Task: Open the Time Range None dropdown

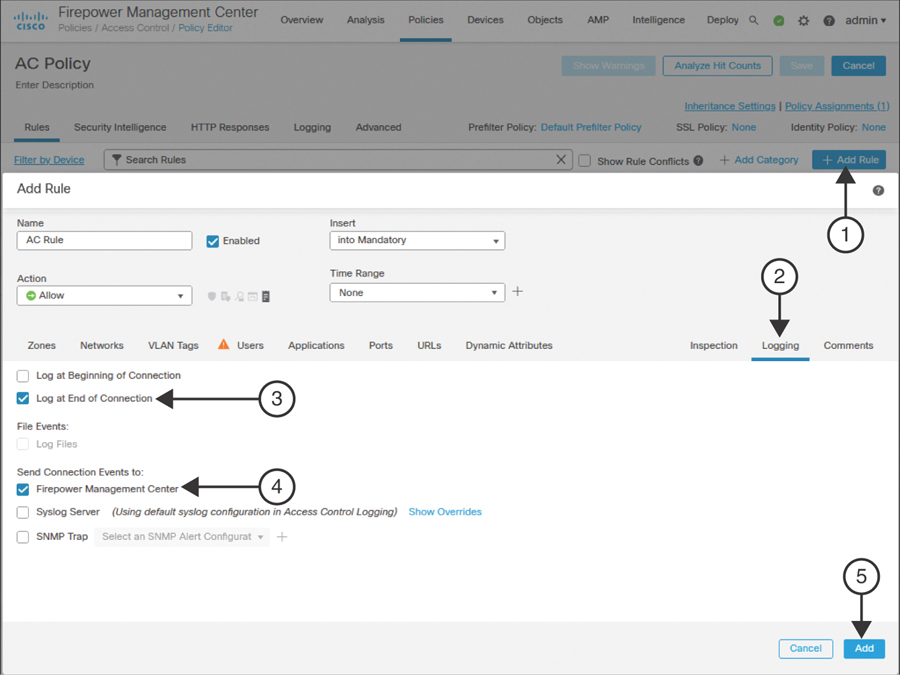Action: click(x=417, y=293)
